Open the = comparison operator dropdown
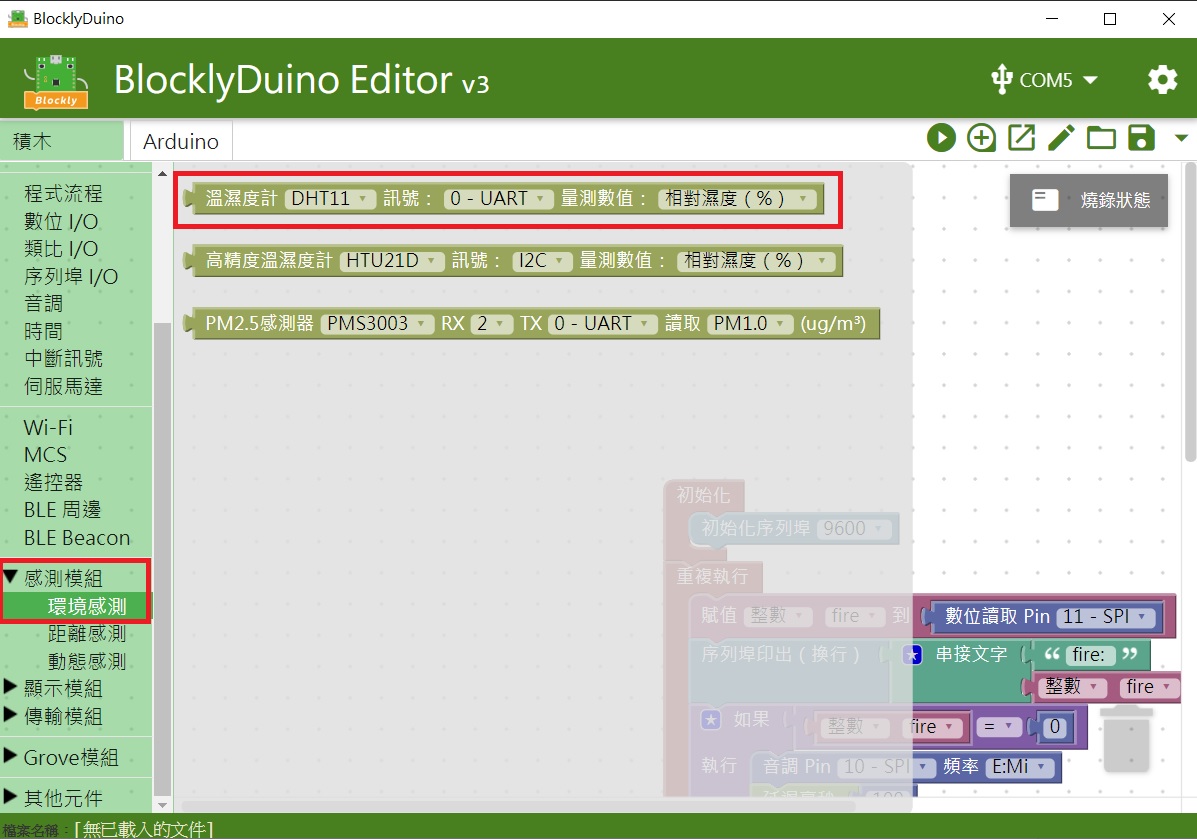This screenshot has width=1197, height=839. pos(998,727)
